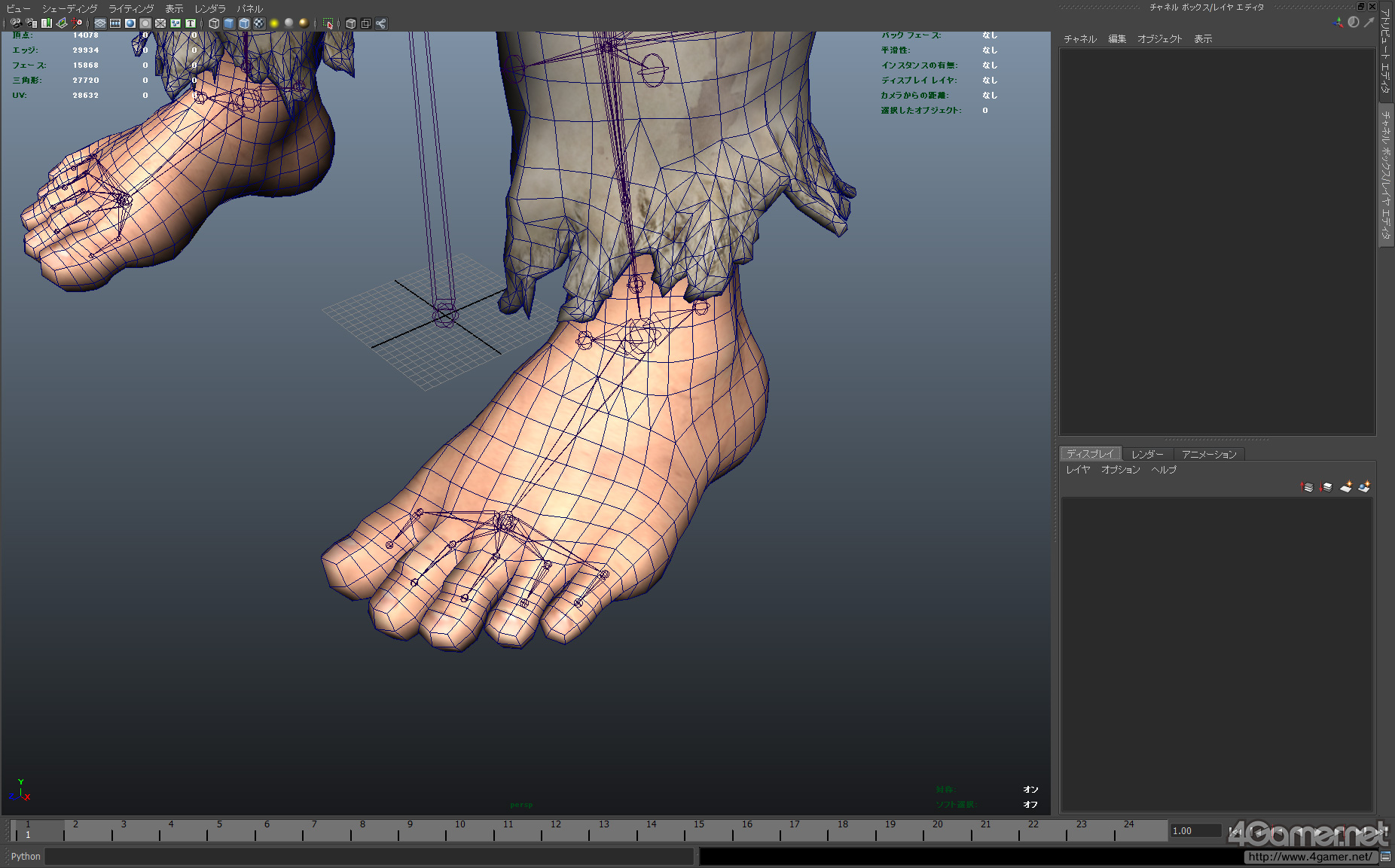This screenshot has height=868, width=1395.
Task: Switch to the レンダー (Render) layer tab
Action: [1147, 454]
